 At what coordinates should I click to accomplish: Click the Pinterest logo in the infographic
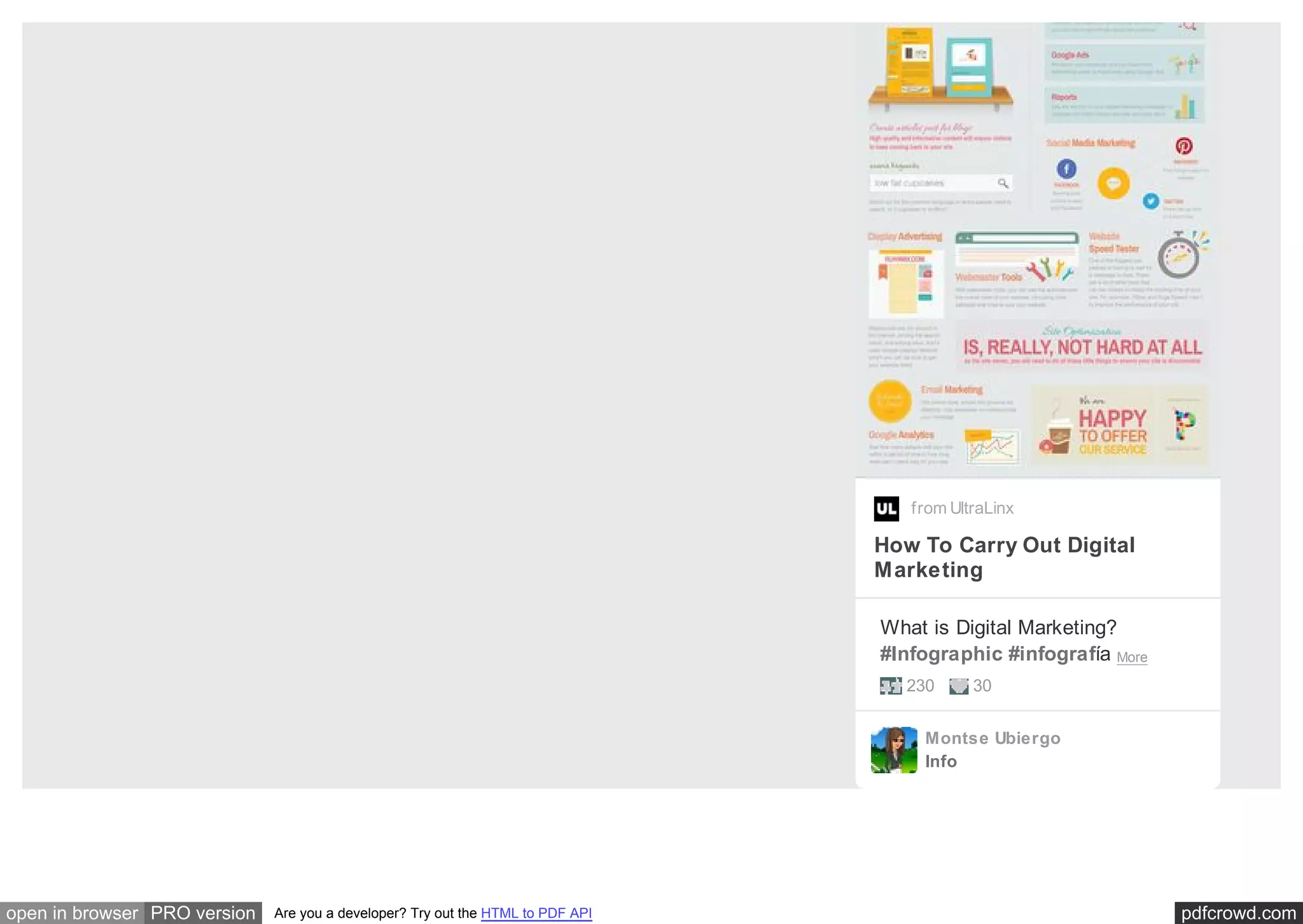[x=1183, y=146]
